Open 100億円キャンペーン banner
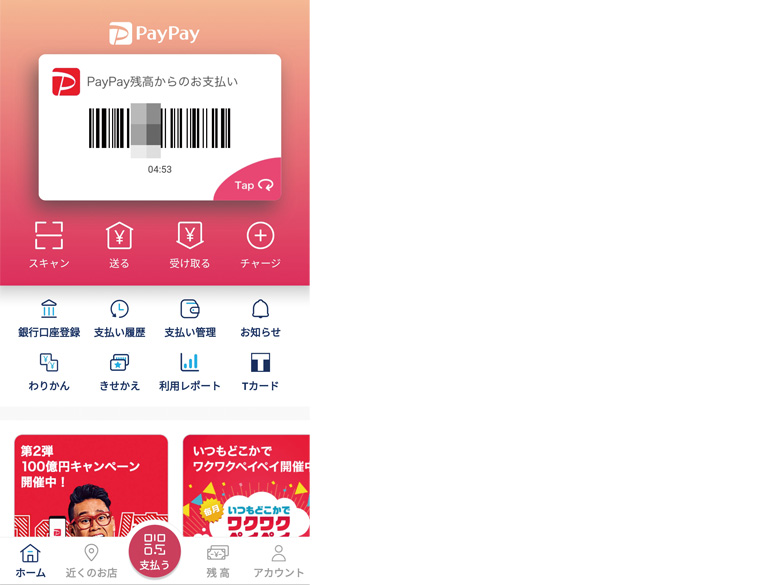Image resolution: width=780 pixels, height=585 pixels. (91, 486)
